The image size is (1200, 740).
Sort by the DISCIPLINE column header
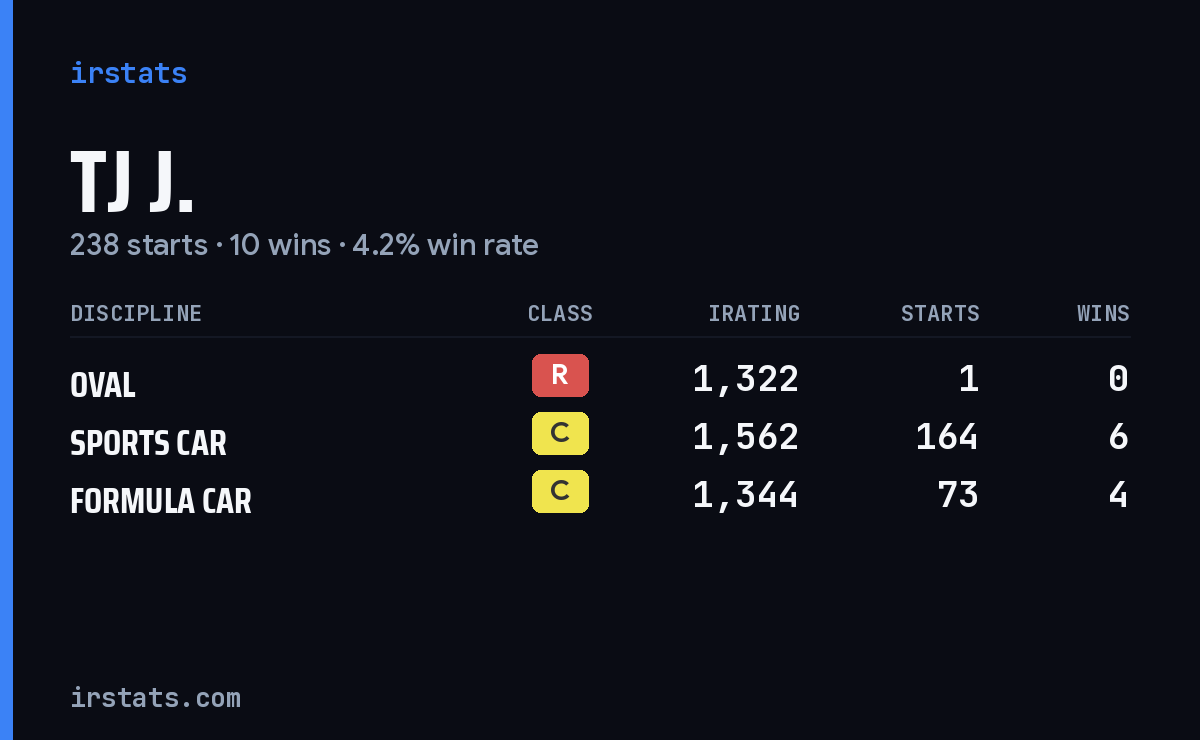[136, 314]
